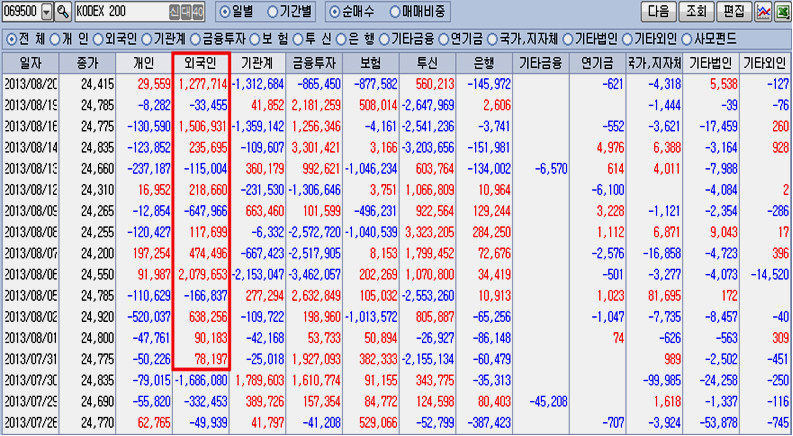Viewport: 793px width, 436px height.
Task: Open the chart view icon
Action: [x=763, y=12]
